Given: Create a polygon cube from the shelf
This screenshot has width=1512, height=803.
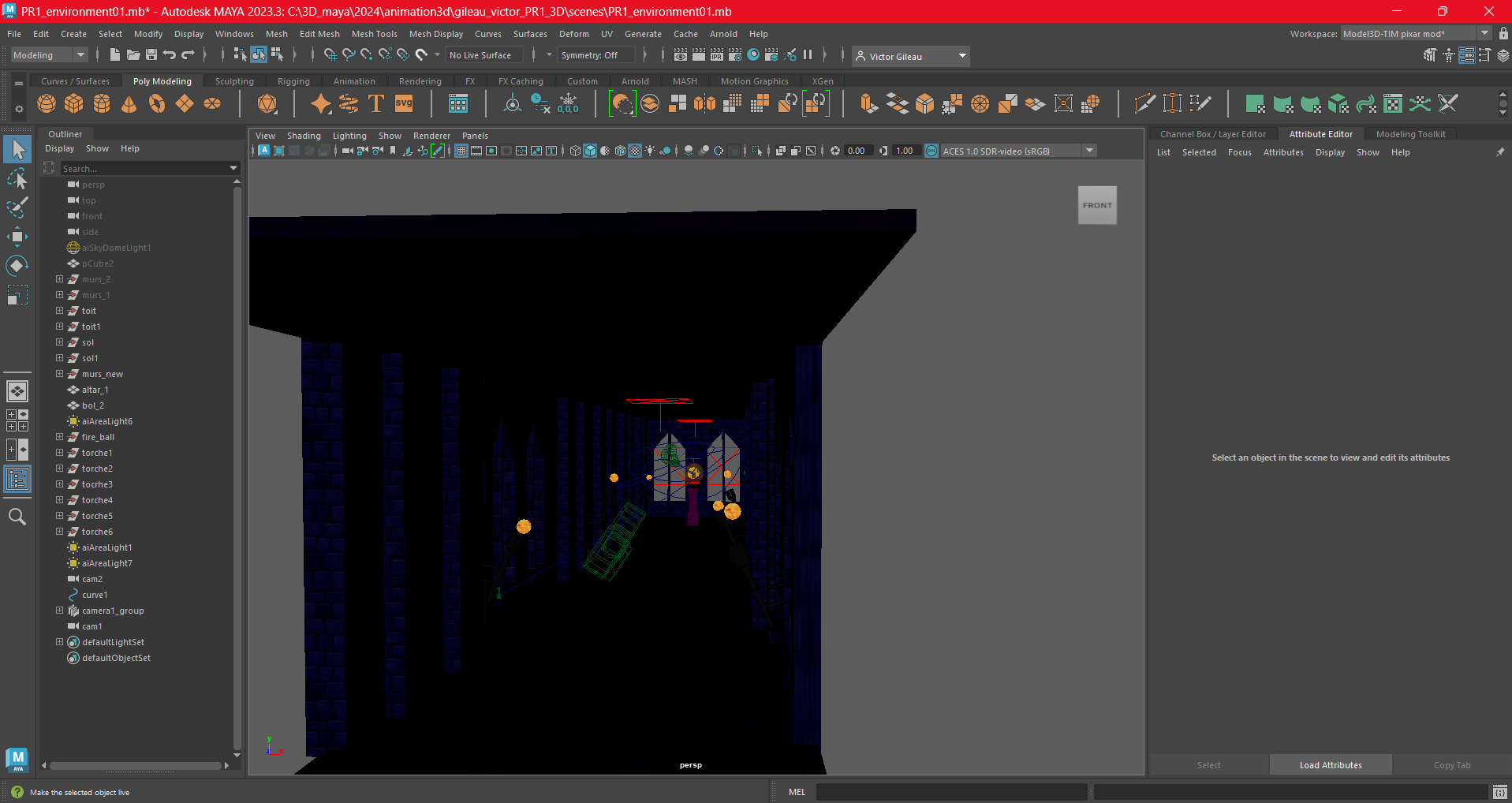Looking at the screenshot, I should pyautogui.click(x=74, y=103).
